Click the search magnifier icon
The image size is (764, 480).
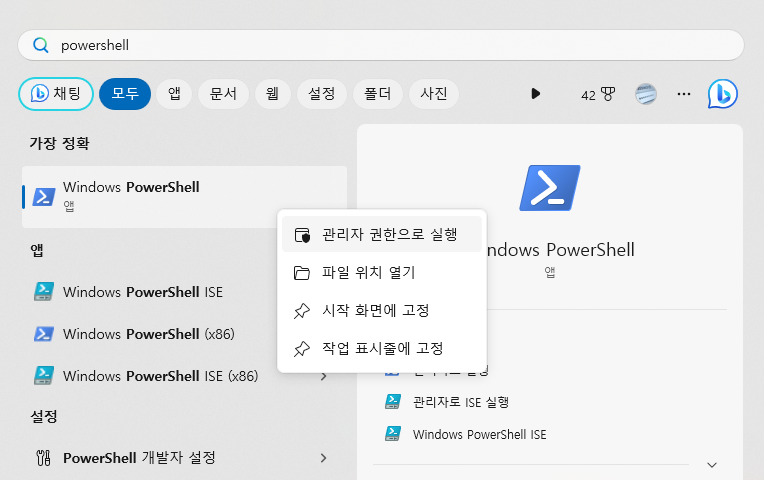coord(40,45)
